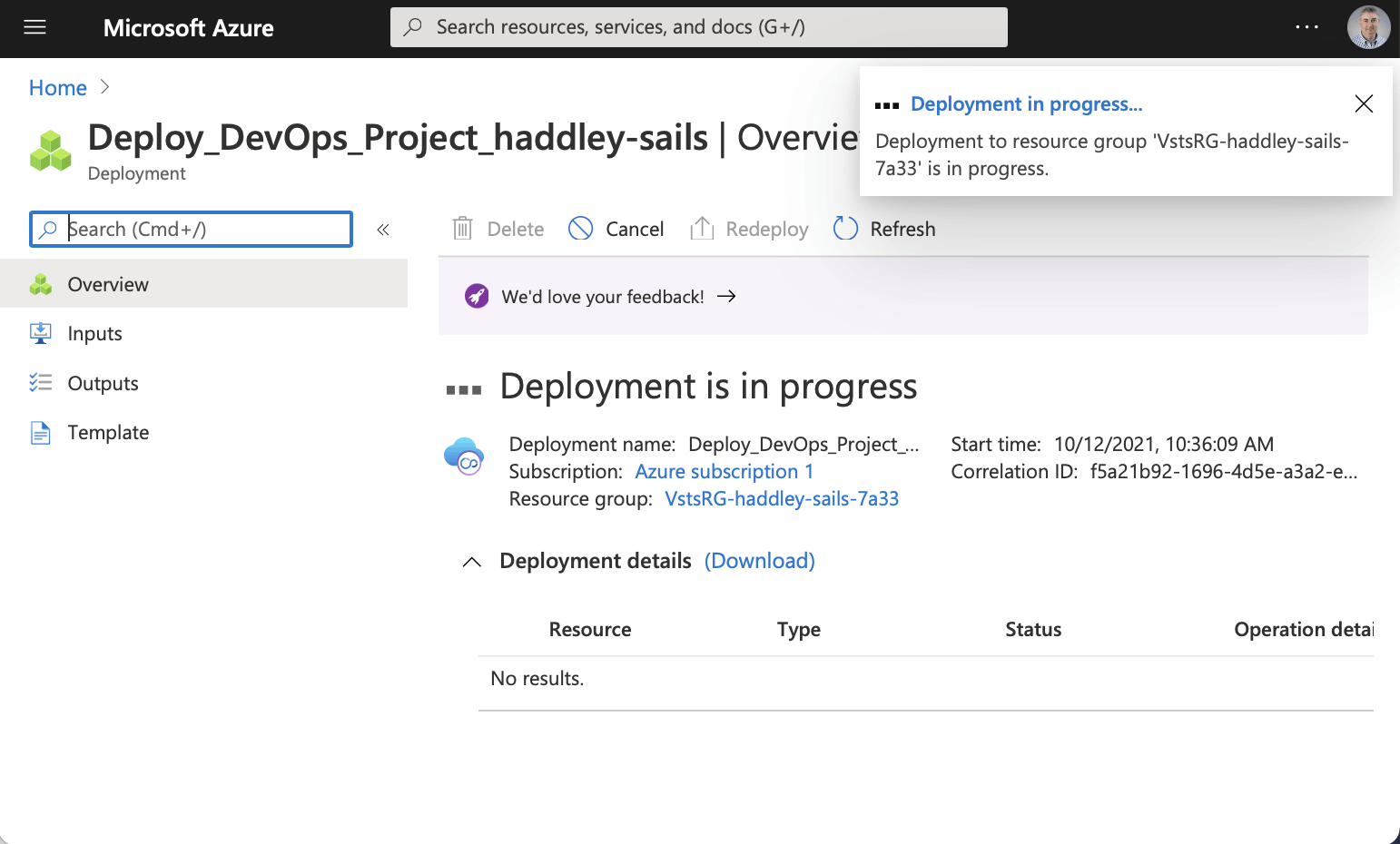Open the Template menu item

pyautogui.click(x=108, y=432)
